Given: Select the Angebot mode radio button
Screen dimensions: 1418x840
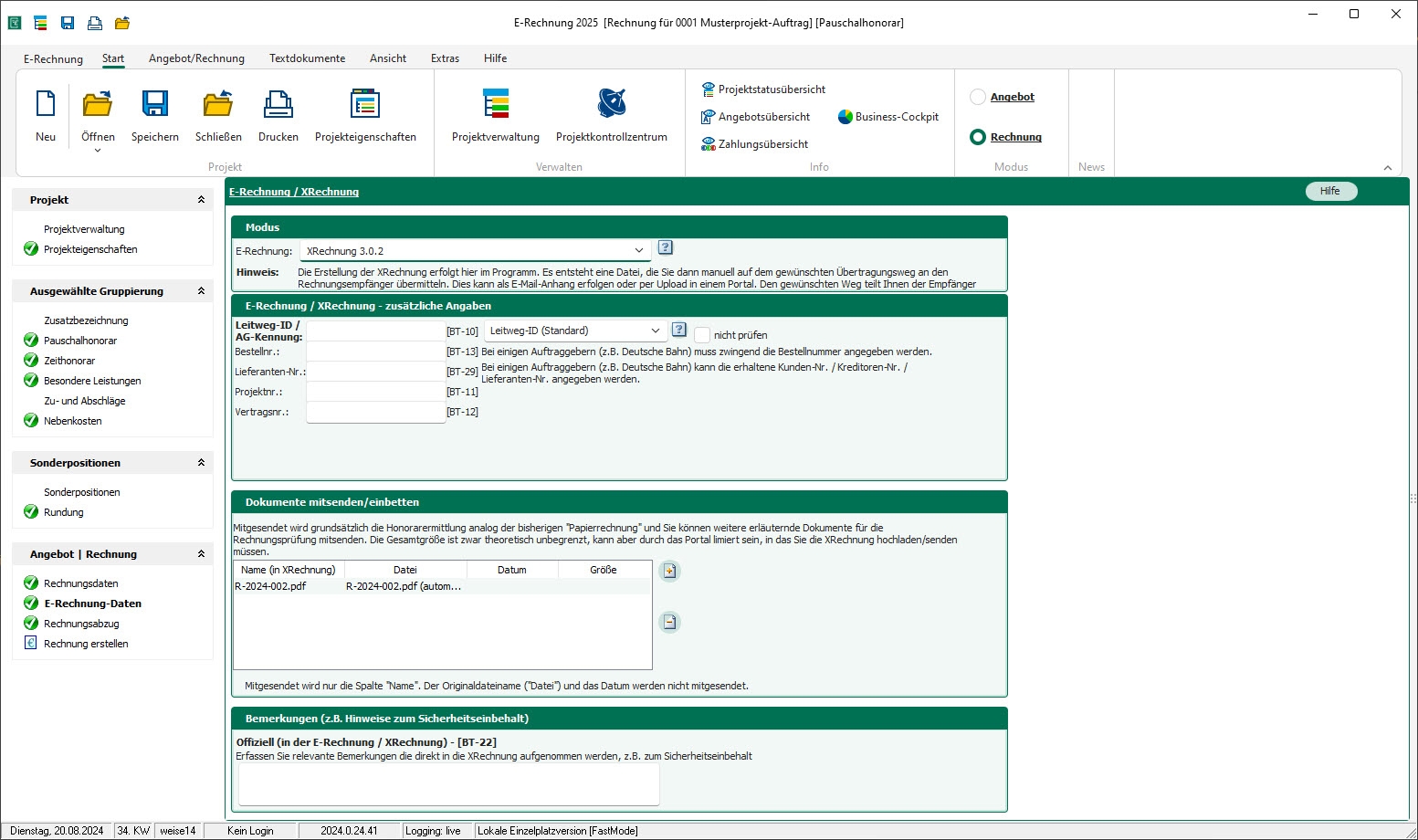Looking at the screenshot, I should [978, 97].
